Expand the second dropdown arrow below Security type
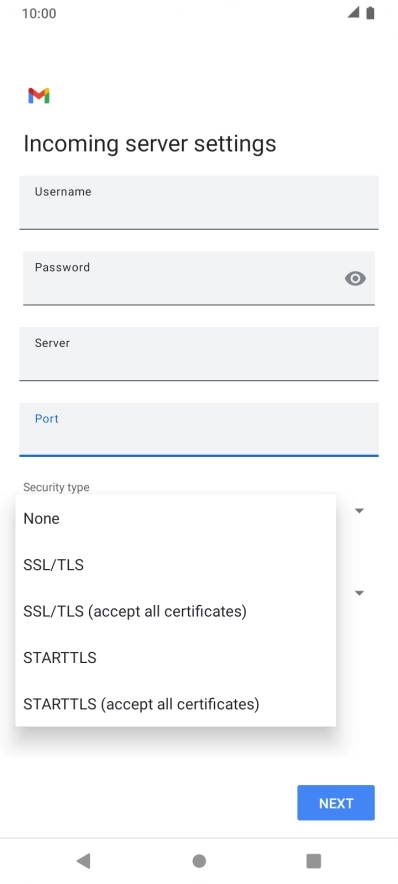The width and height of the screenshot is (398, 884). [359, 593]
